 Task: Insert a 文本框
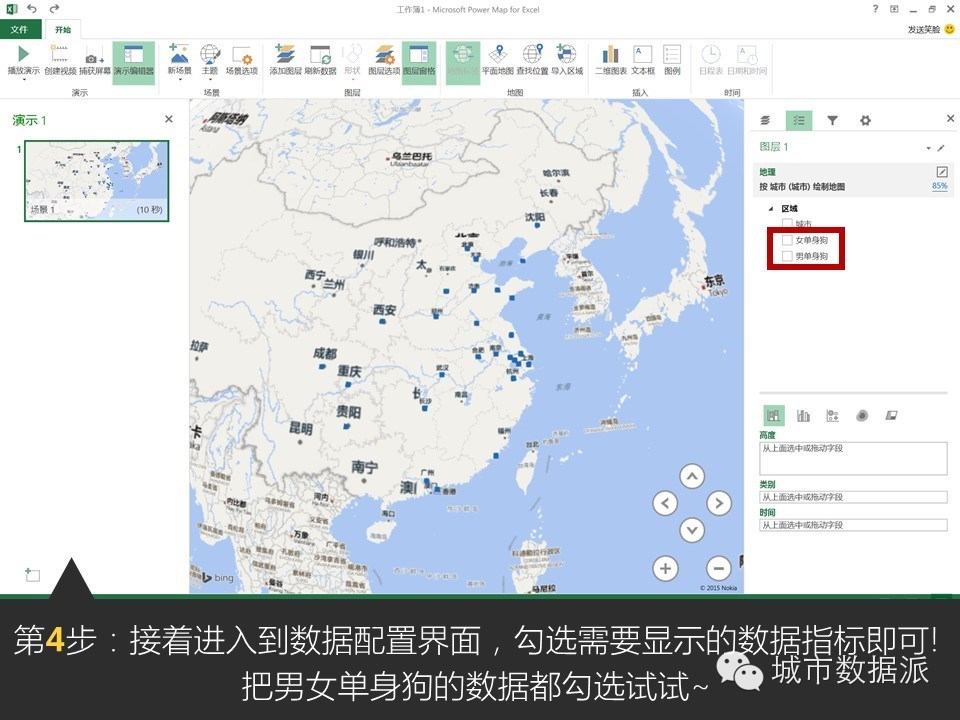point(643,60)
